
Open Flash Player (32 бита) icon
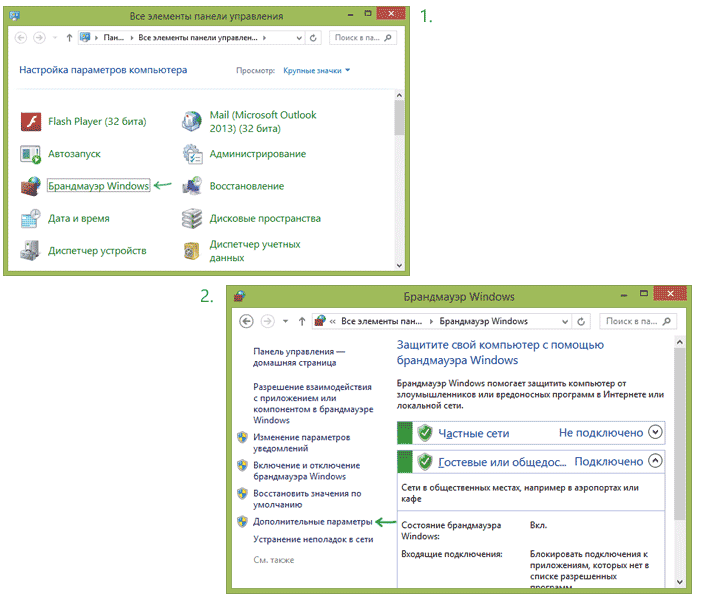click(31, 122)
